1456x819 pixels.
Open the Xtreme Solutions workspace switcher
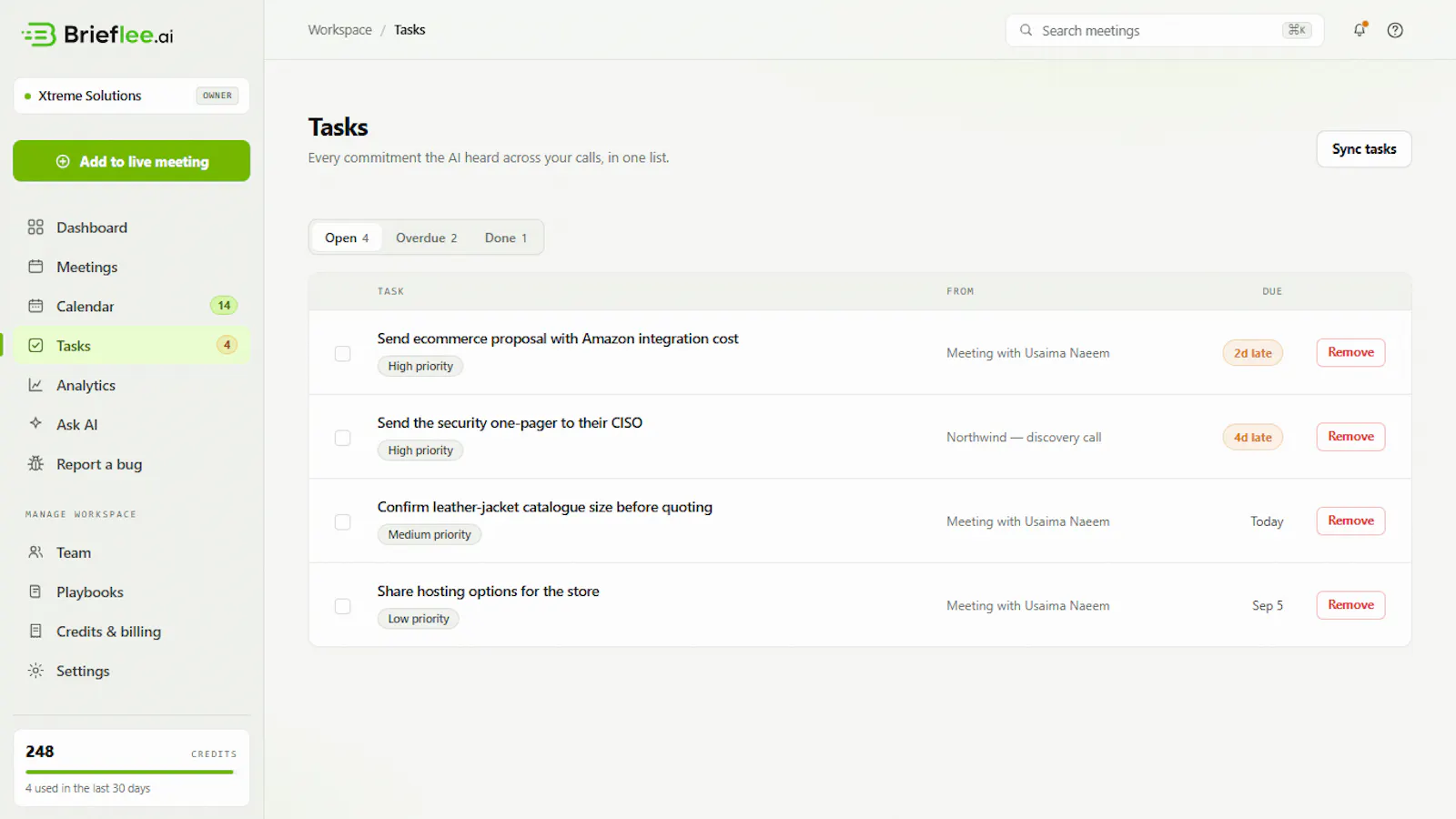[131, 96]
